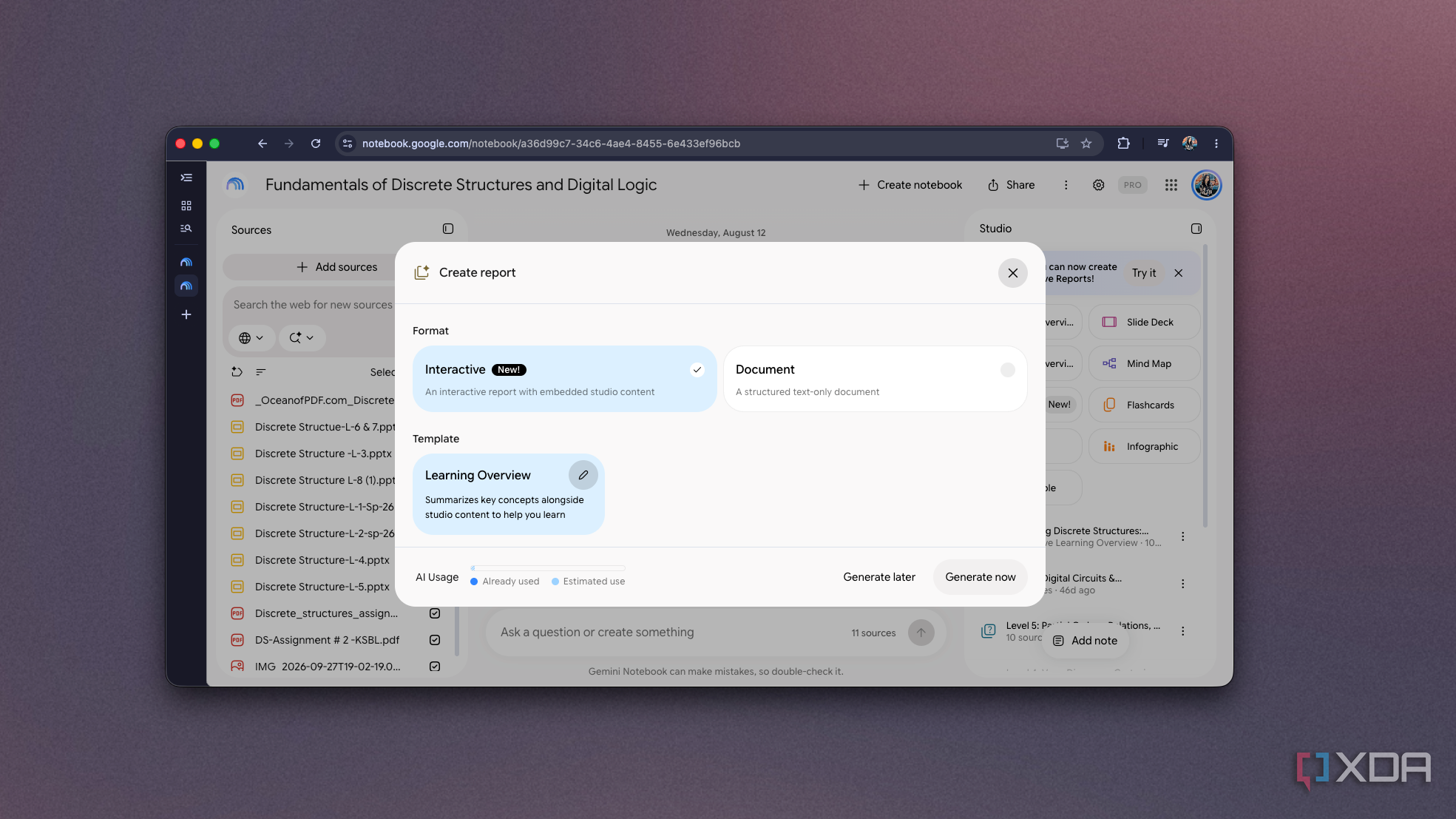Open Discrete Structure-L-5.pptx source
Viewport: 1456px width, 819px height.
(x=322, y=587)
